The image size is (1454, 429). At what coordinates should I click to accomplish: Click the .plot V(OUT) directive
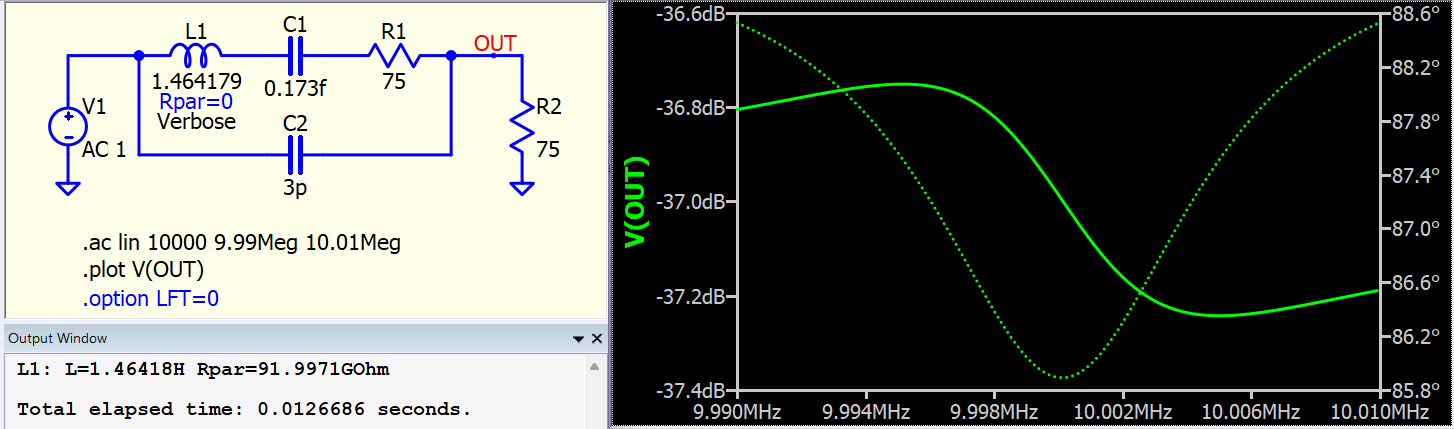145,270
